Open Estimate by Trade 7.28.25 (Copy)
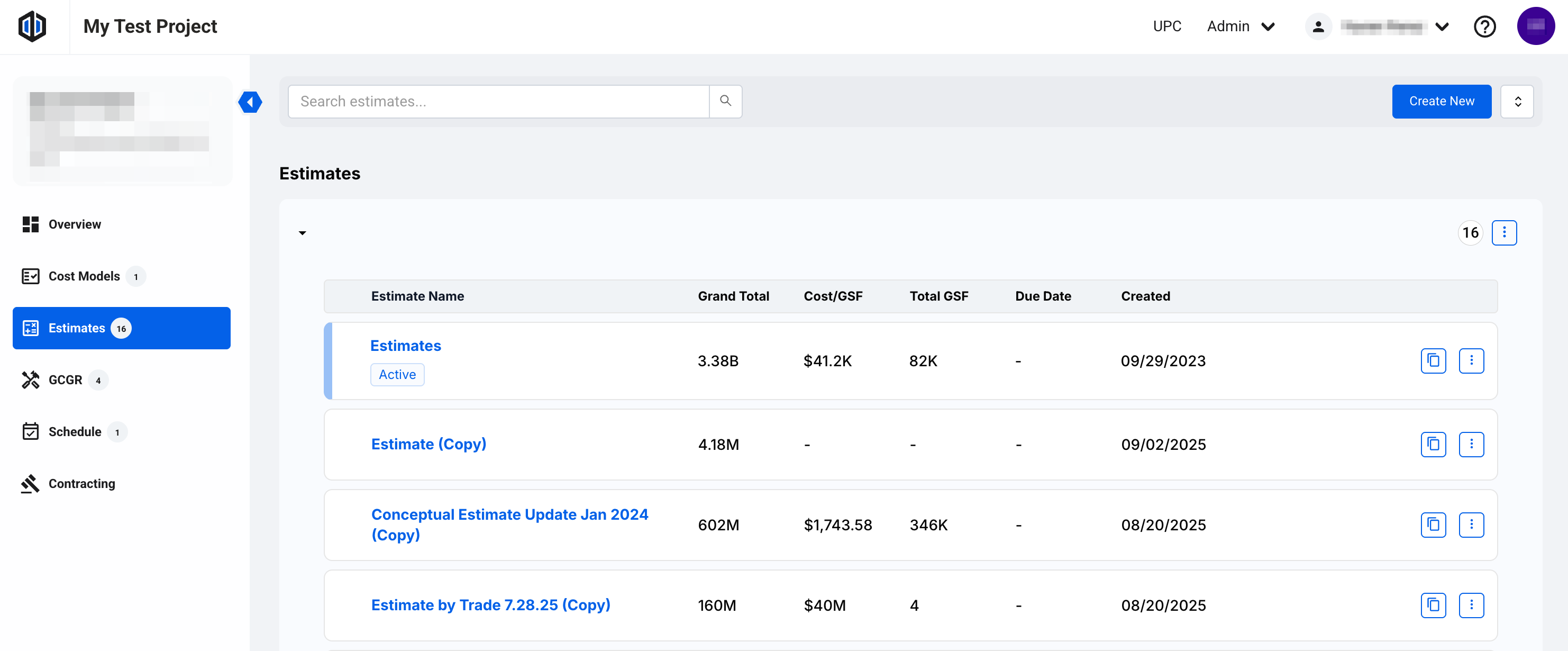The height and width of the screenshot is (651, 1568). click(490, 605)
